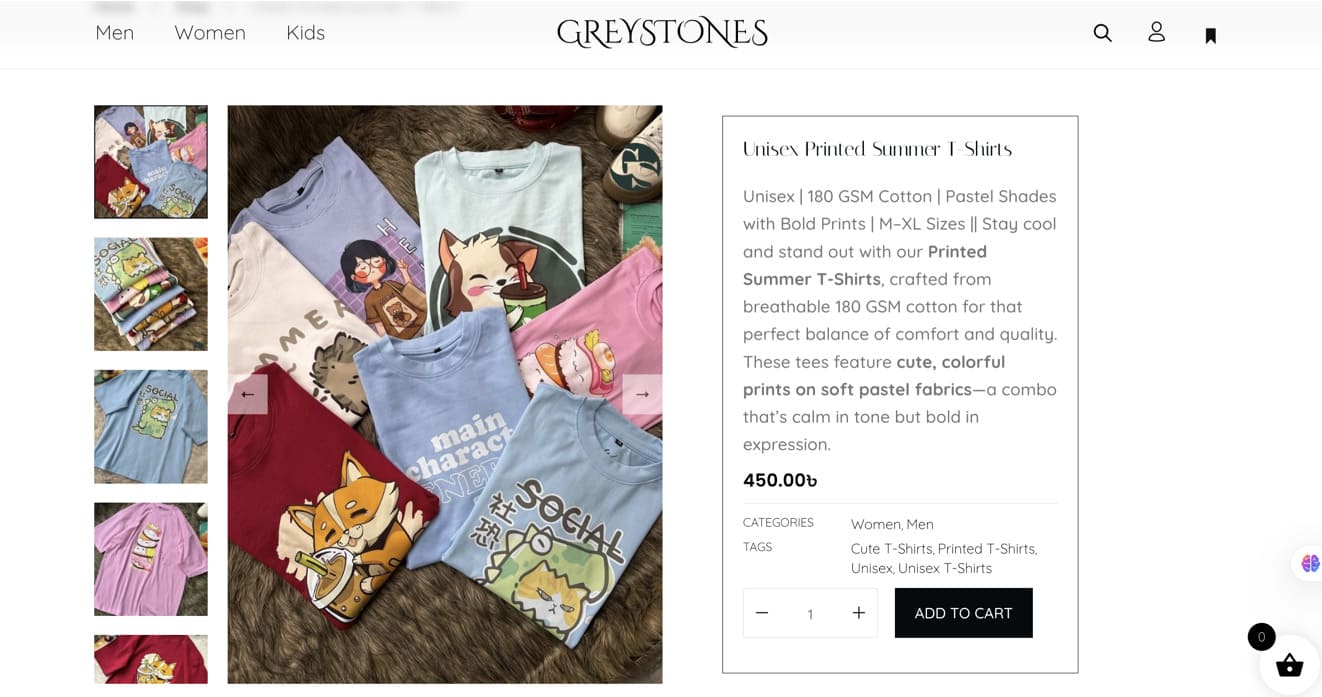Open the search magnifier icon
This screenshot has width=1322, height=697.
1102,33
